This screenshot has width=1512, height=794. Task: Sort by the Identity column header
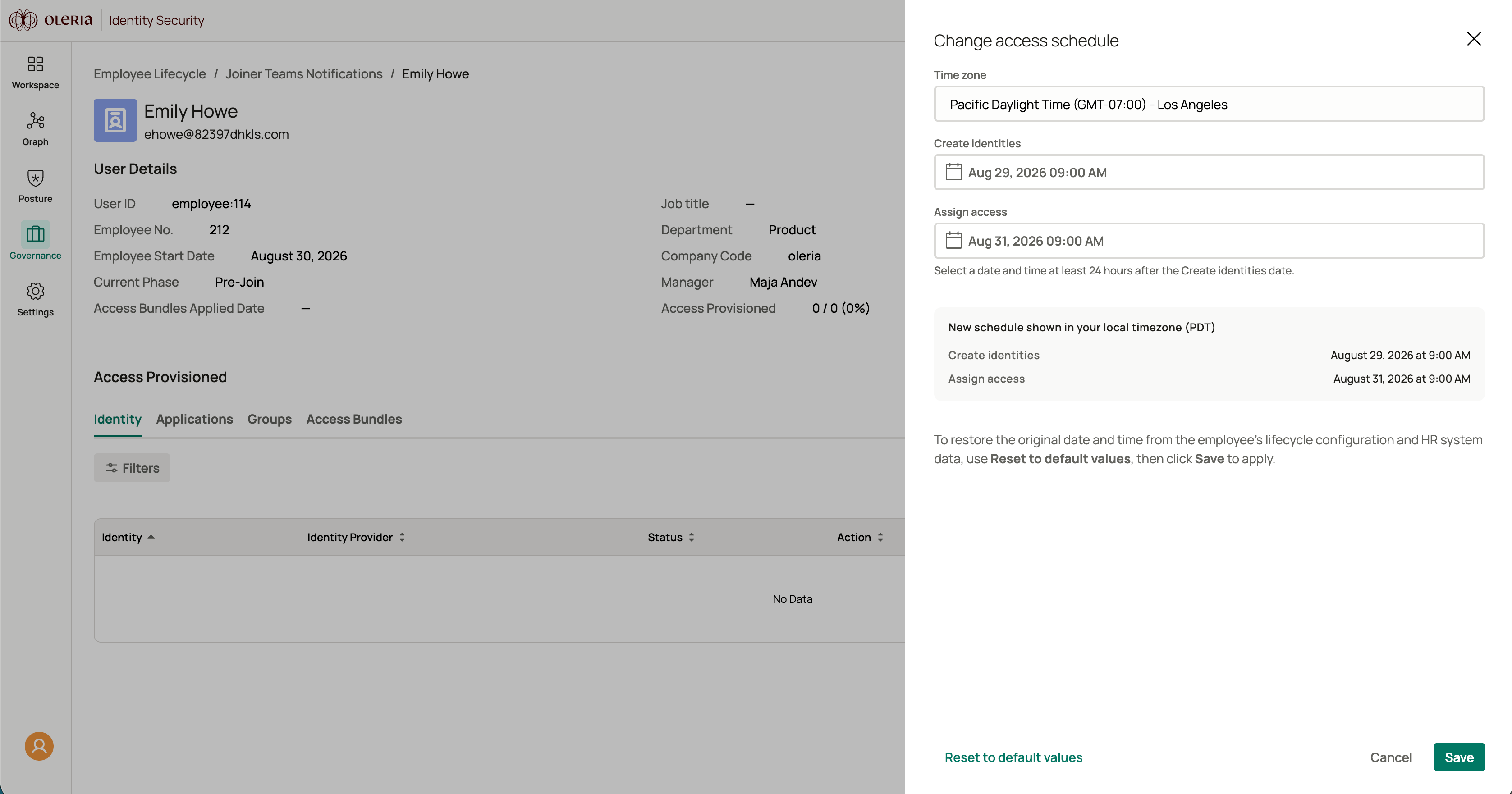[x=128, y=537]
